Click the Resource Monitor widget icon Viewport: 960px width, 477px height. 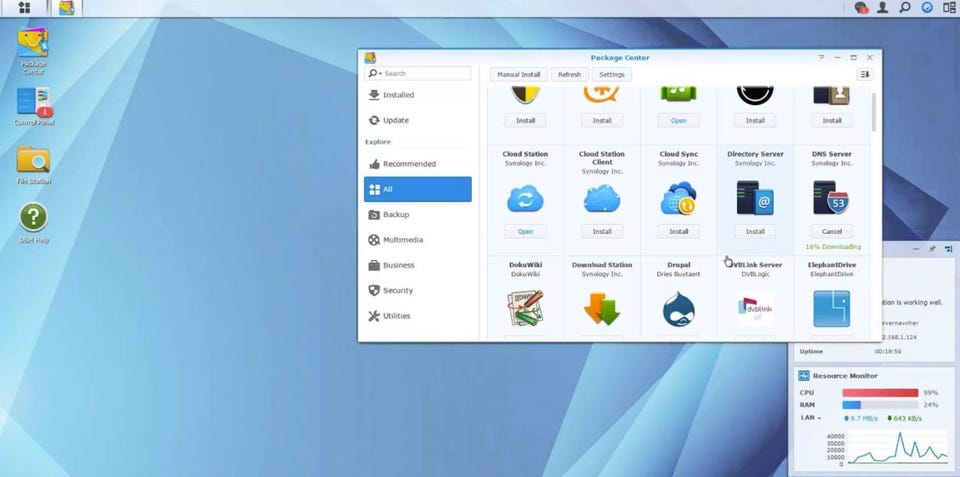(x=804, y=376)
